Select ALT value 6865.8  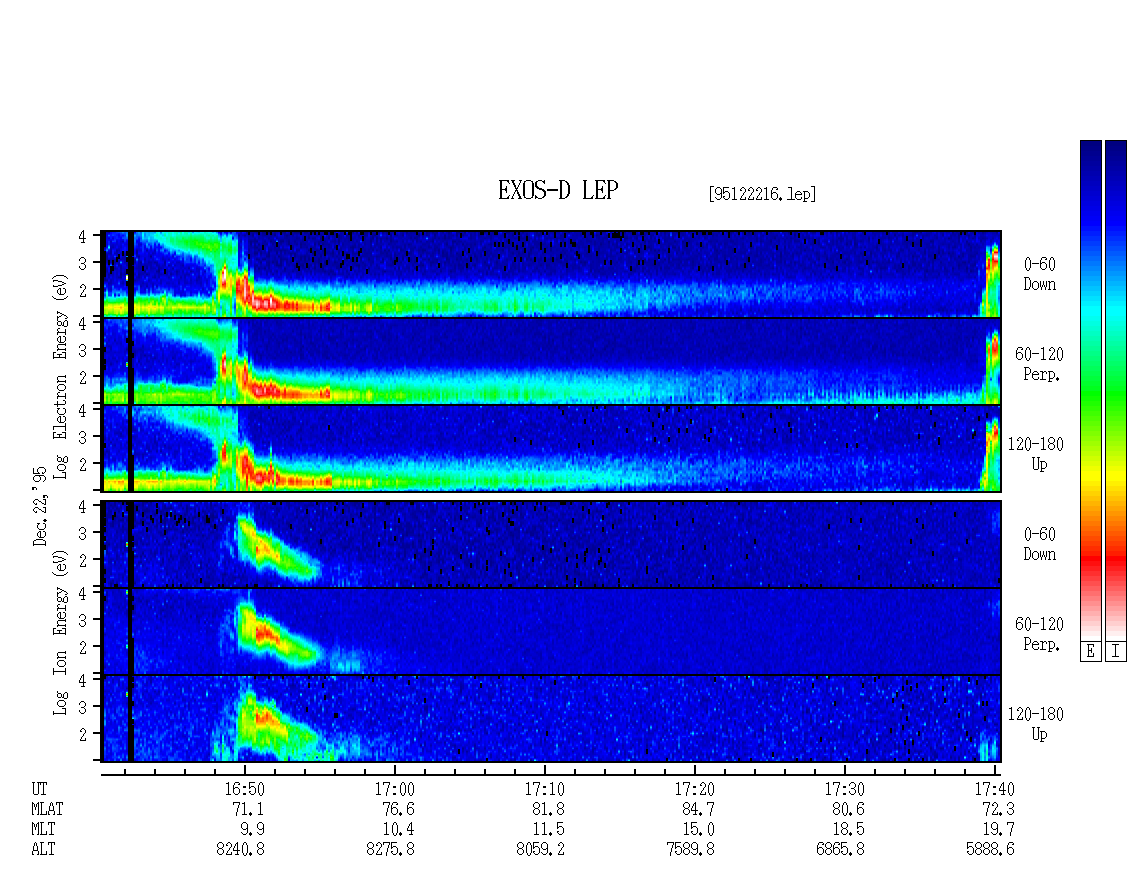[x=840, y=850]
